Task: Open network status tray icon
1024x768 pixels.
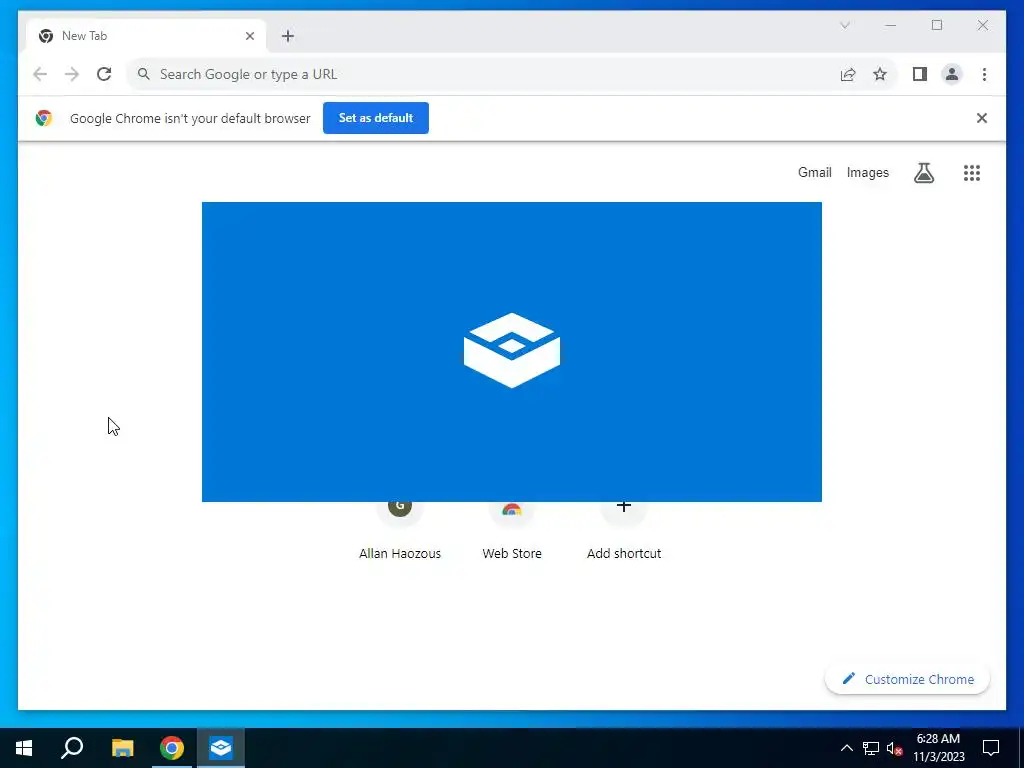Action: (x=871, y=748)
